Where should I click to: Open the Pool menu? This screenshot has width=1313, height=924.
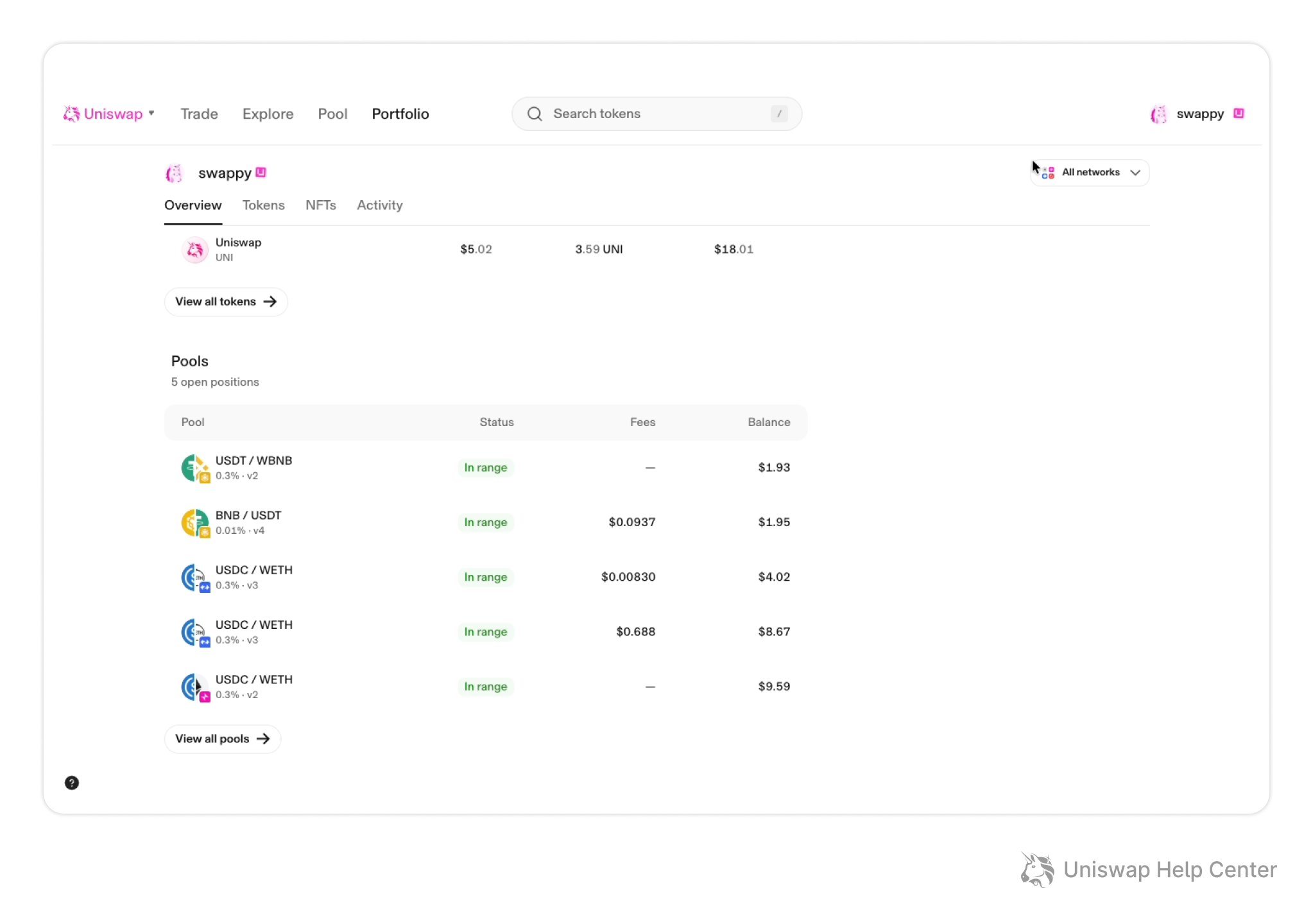(x=332, y=114)
